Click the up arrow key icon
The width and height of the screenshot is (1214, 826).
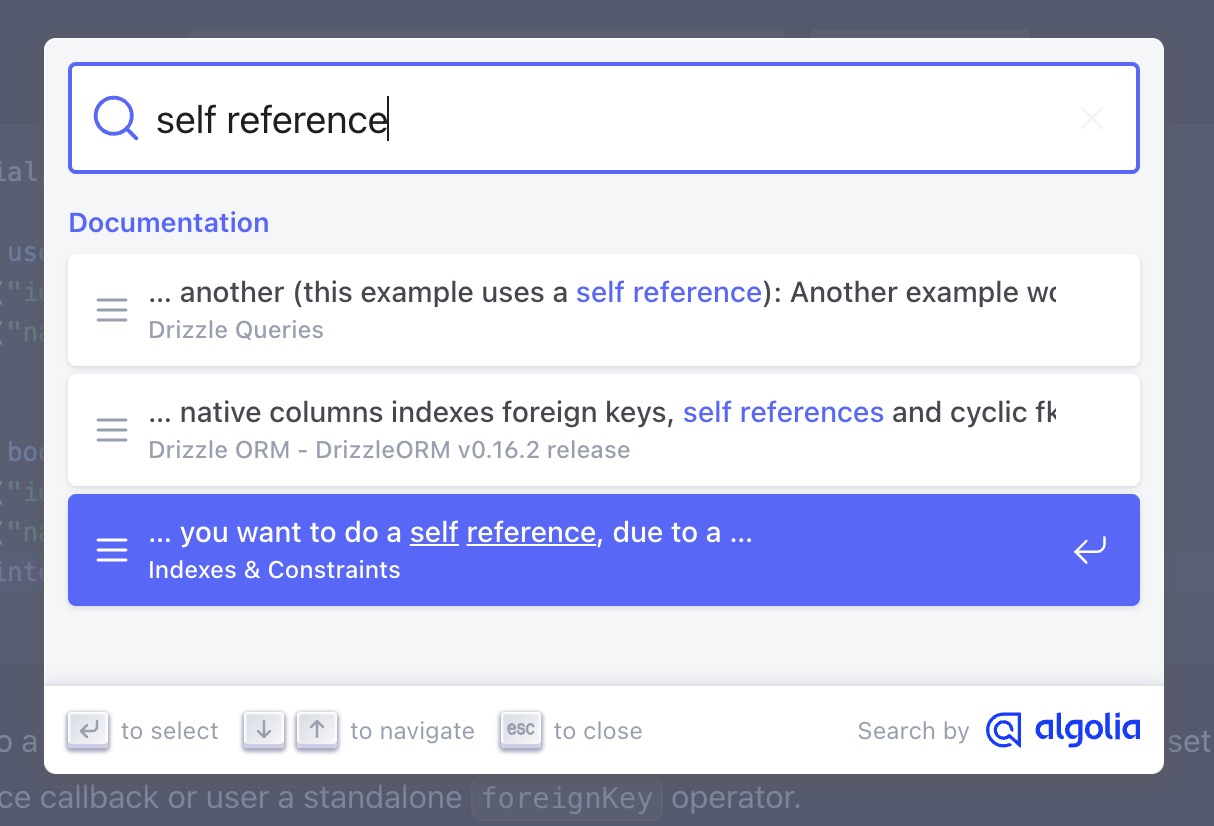pyautogui.click(x=317, y=730)
